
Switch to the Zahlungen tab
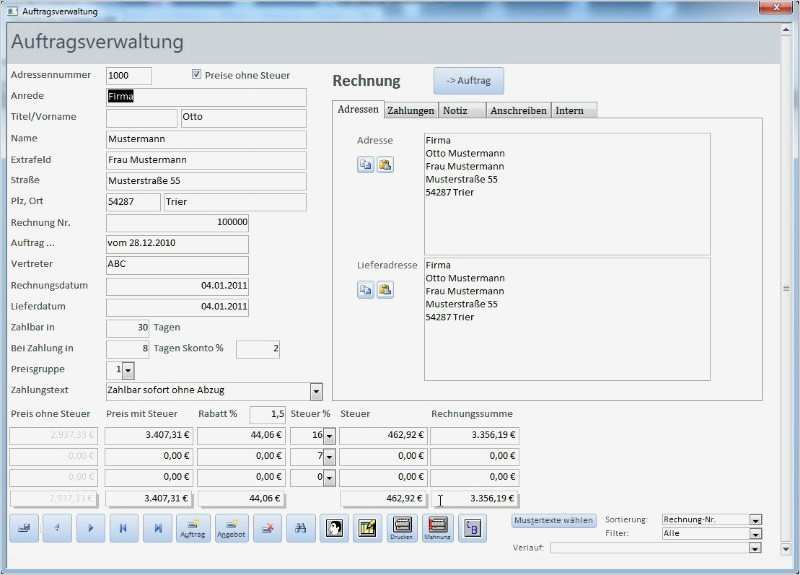point(411,111)
